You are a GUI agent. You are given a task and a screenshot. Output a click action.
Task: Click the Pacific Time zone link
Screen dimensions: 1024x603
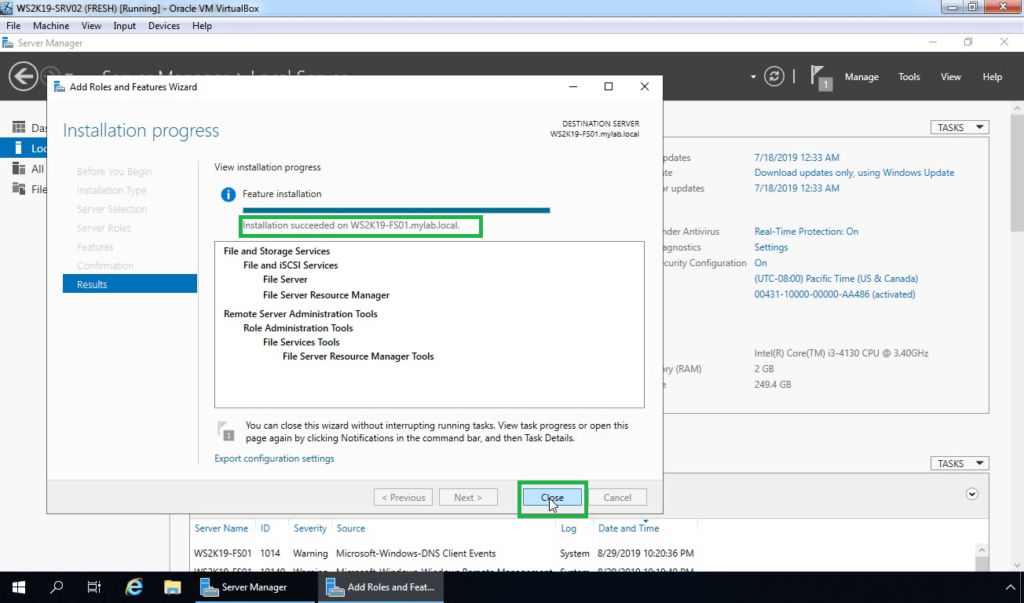coord(836,278)
